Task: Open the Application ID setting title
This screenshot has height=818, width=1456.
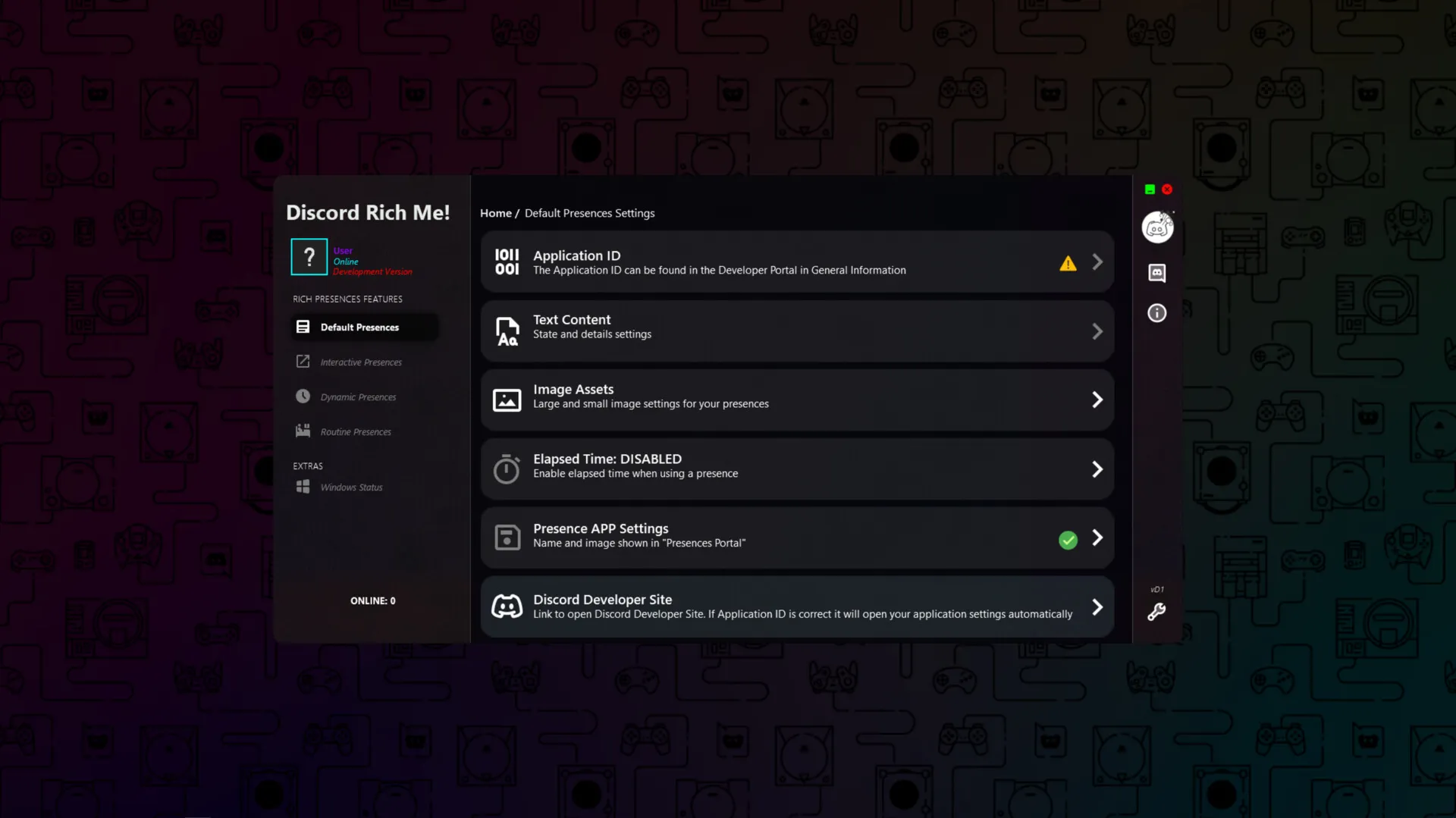Action: pyautogui.click(x=576, y=255)
